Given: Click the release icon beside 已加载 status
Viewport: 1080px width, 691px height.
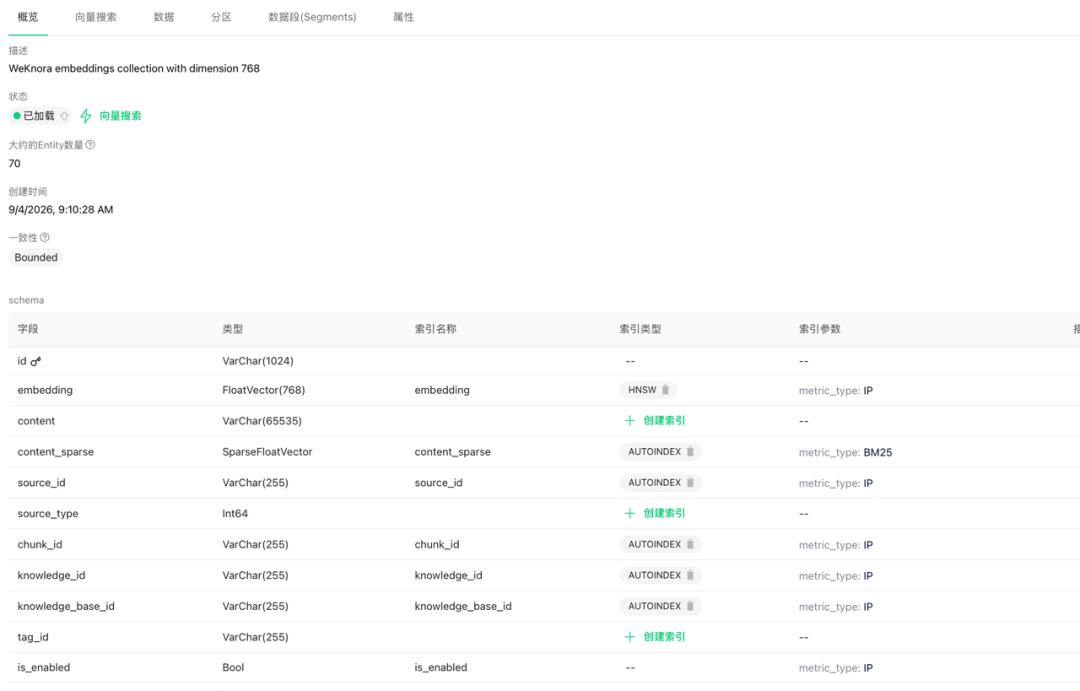Looking at the screenshot, I should click(x=64, y=116).
